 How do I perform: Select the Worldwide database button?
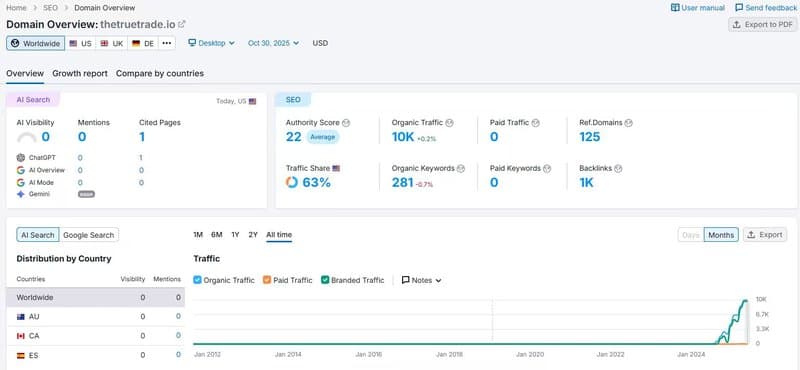click(x=36, y=43)
